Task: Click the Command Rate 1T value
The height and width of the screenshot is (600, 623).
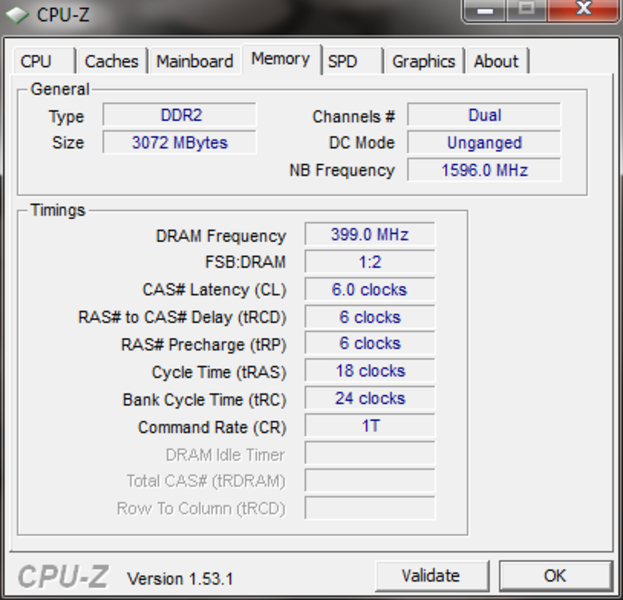Action: pos(370,426)
